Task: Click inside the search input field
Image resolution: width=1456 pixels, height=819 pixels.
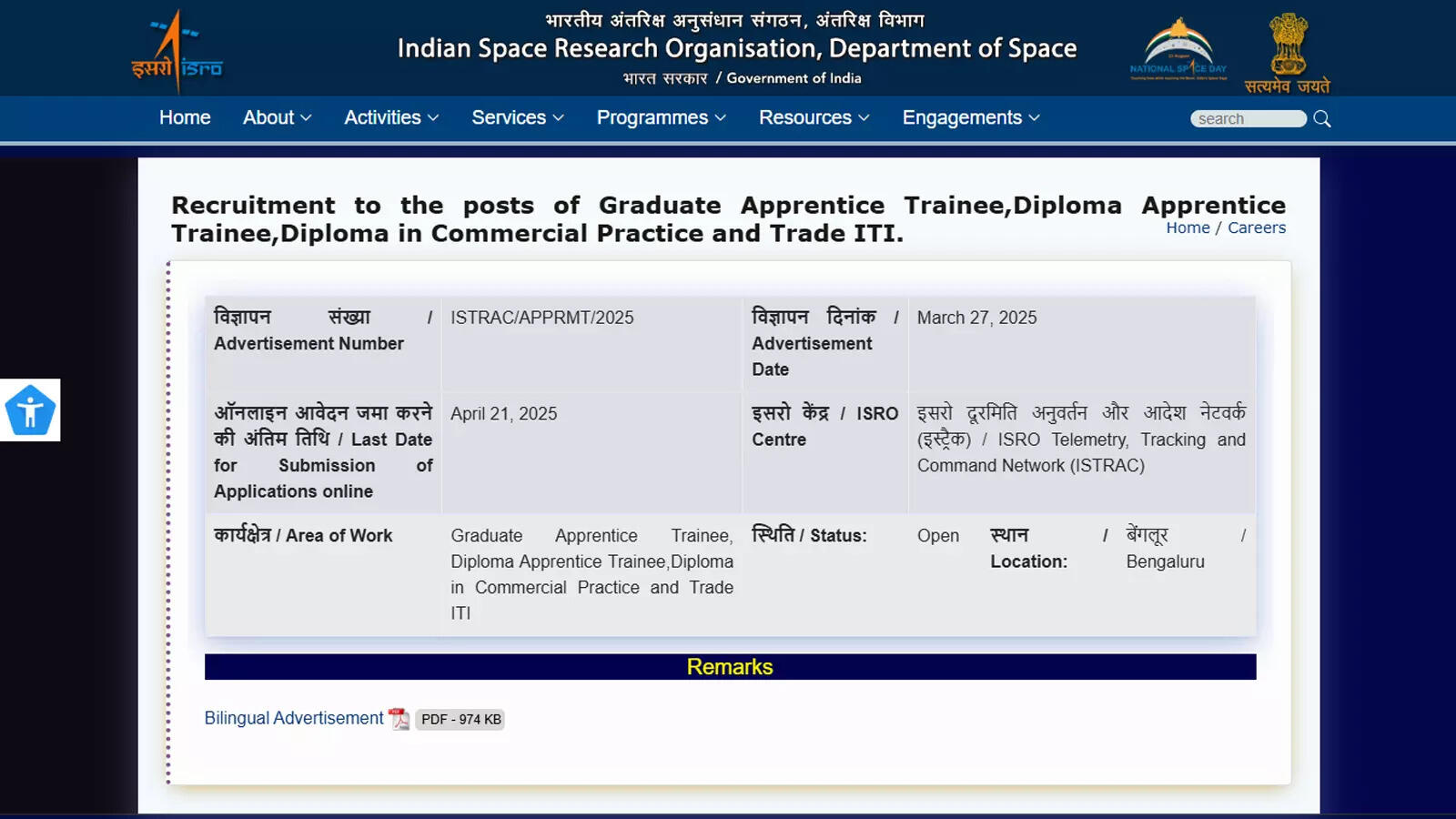Action: coord(1248,118)
